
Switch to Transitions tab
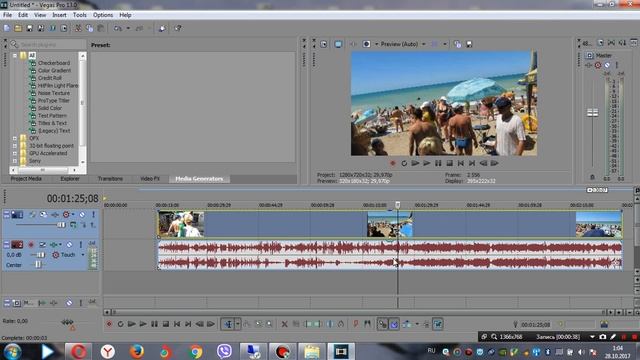pos(110,179)
